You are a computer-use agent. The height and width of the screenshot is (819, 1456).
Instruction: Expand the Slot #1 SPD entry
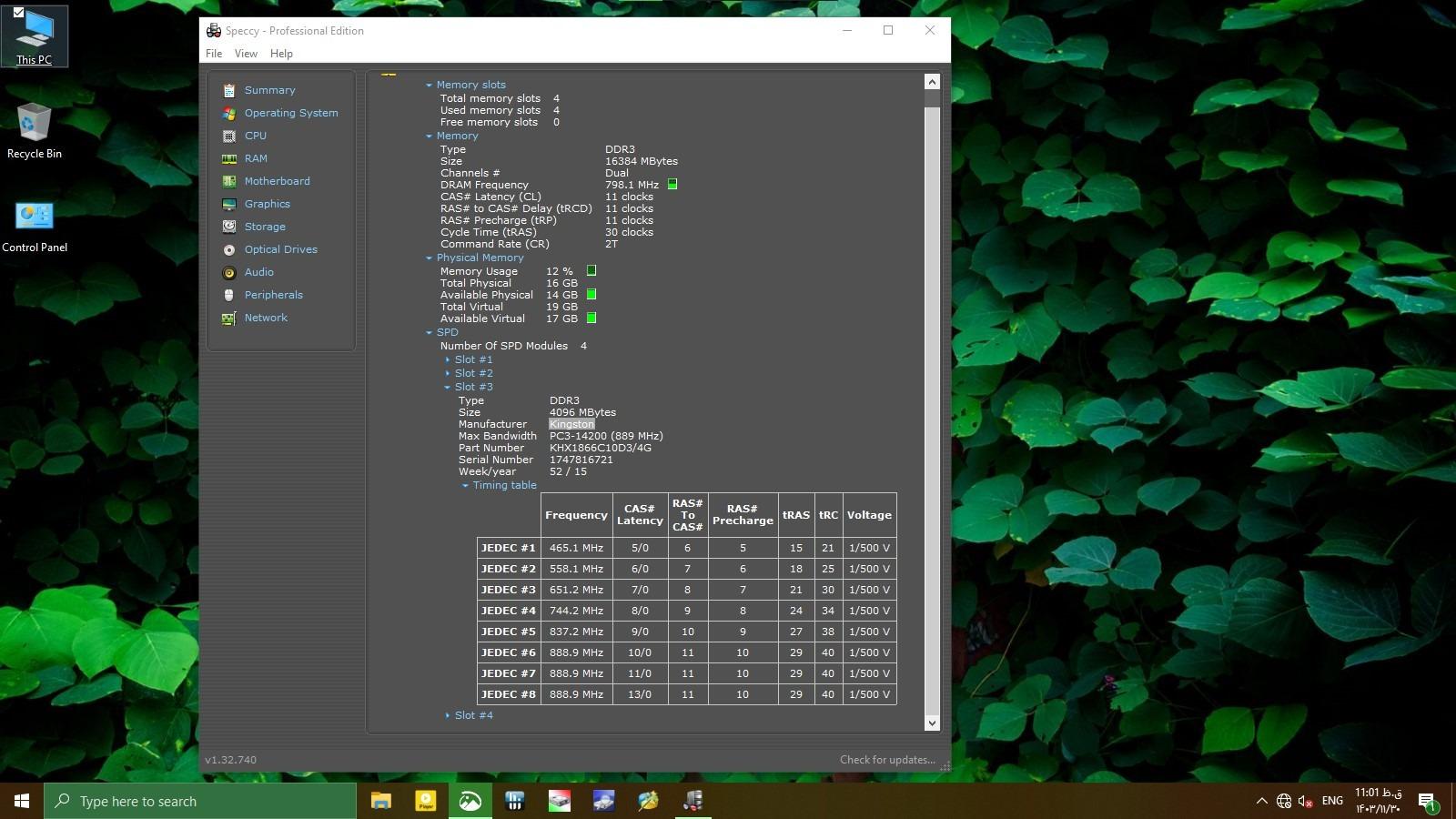[x=448, y=359]
